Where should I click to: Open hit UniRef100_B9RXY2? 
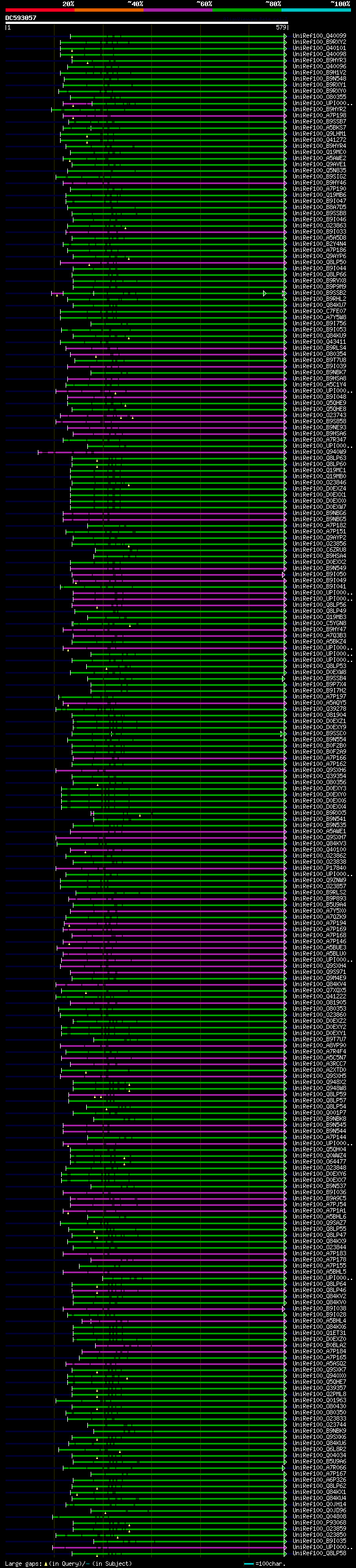click(x=319, y=42)
